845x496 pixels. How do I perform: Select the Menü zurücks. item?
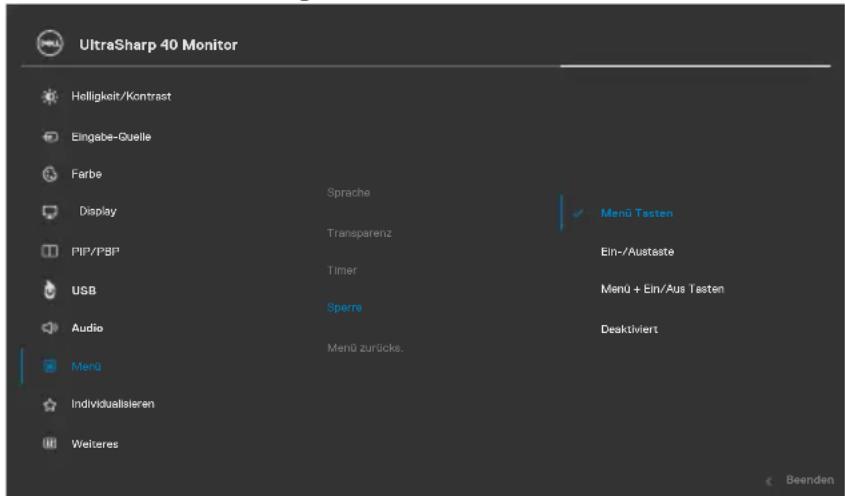tap(365, 348)
